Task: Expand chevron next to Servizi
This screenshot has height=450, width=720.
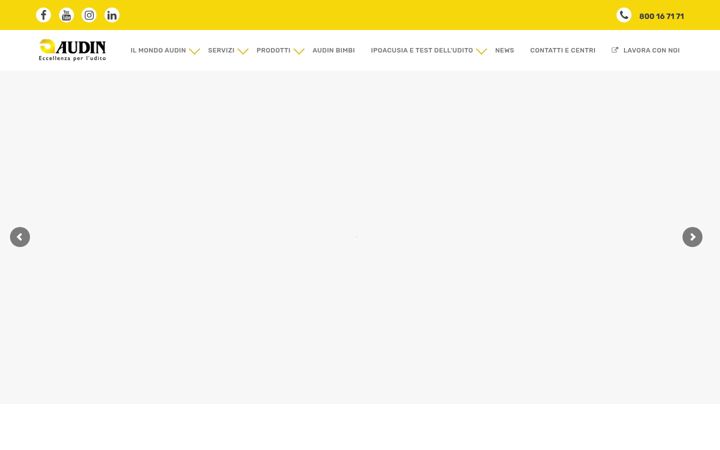Action: pos(243,51)
